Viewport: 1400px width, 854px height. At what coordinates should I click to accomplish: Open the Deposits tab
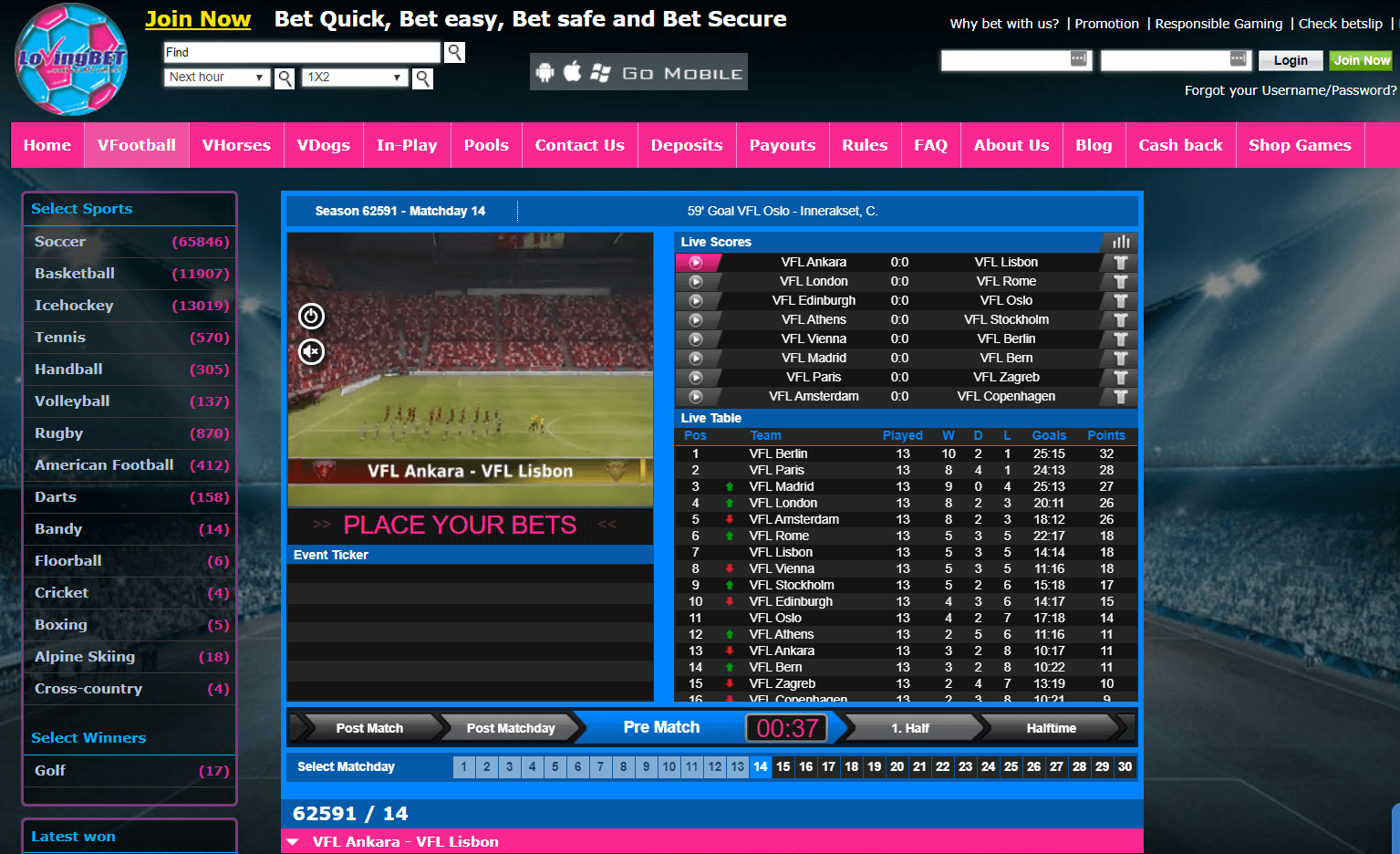coord(687,145)
